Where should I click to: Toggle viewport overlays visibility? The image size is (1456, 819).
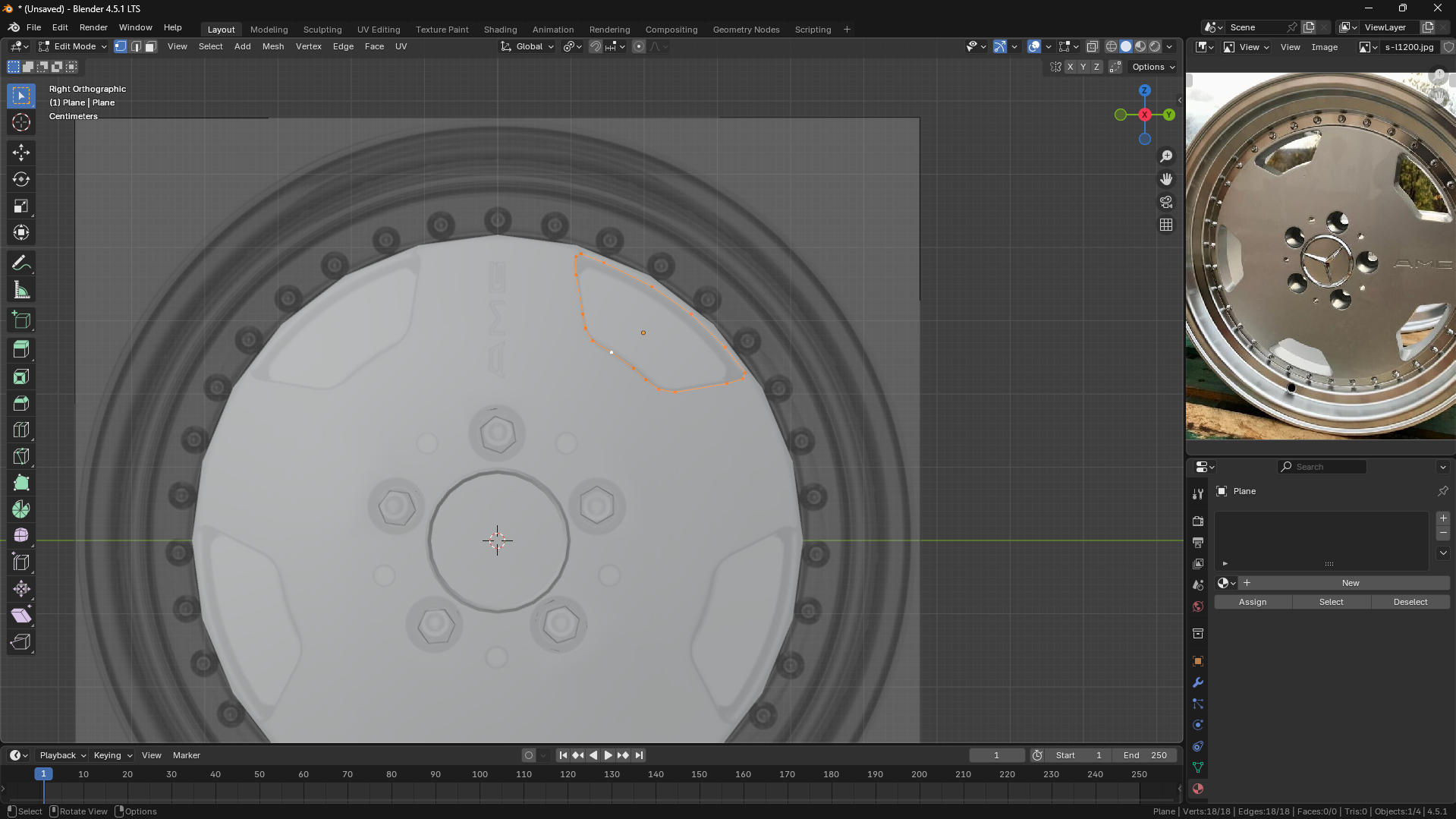point(1034,46)
